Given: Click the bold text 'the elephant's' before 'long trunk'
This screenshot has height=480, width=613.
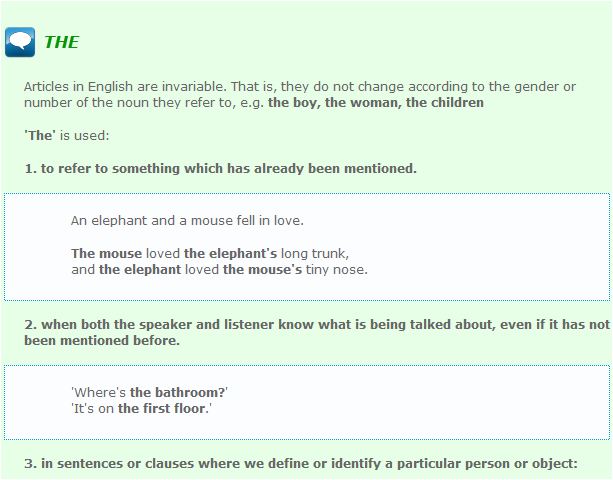Looking at the screenshot, I should 230,253.
